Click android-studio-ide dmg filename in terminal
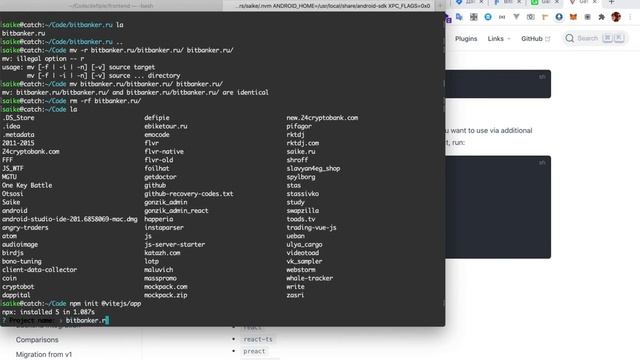Viewport: 640px width, 360px height. coord(70,219)
